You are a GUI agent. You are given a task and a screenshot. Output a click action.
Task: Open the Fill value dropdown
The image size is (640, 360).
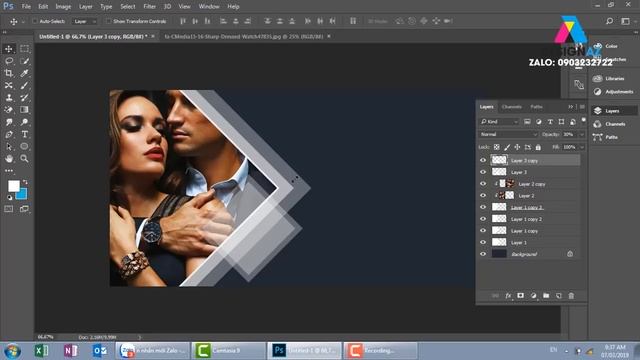click(582, 147)
